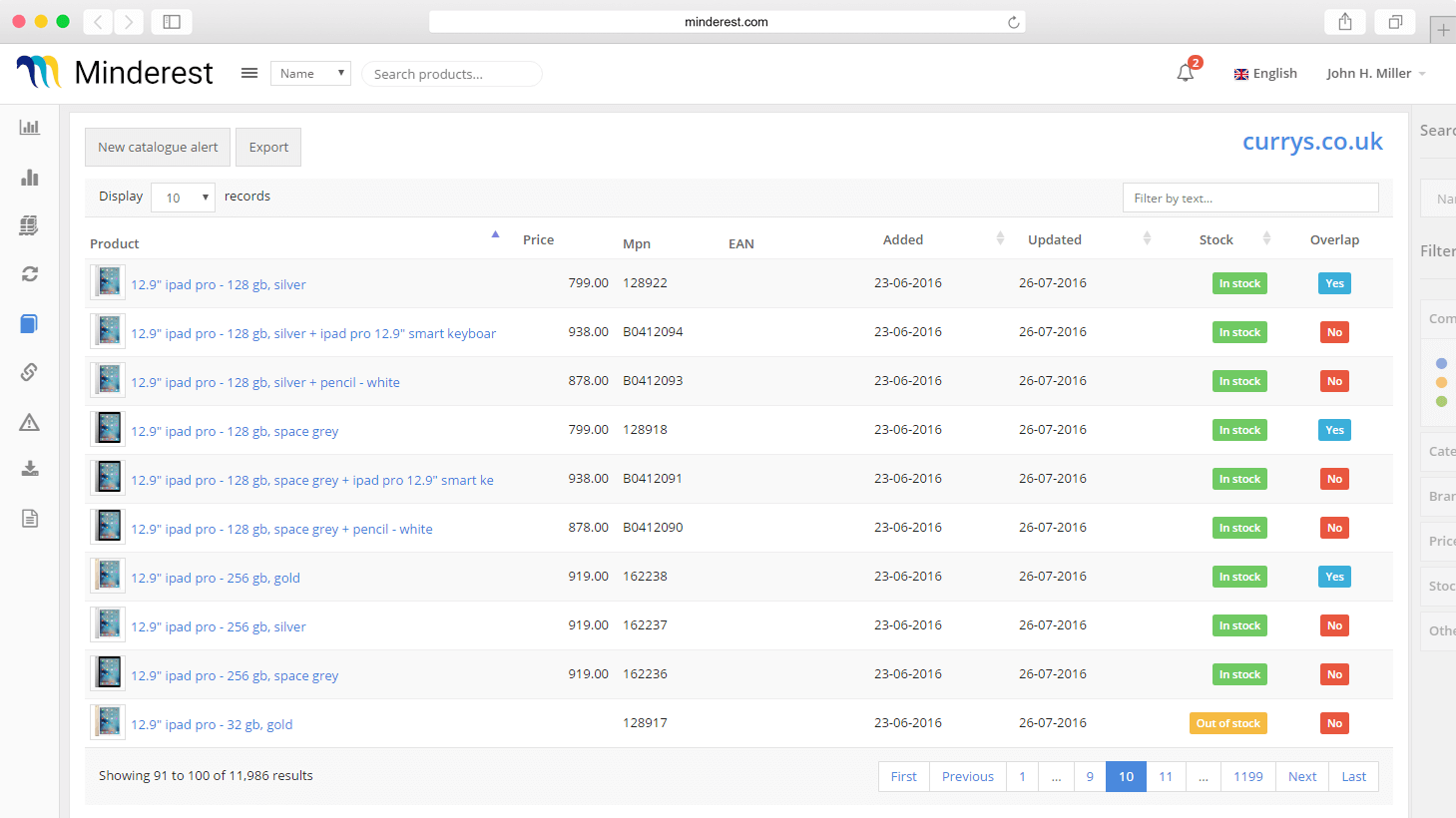Go to the Next page
1456x818 pixels.
click(1302, 776)
